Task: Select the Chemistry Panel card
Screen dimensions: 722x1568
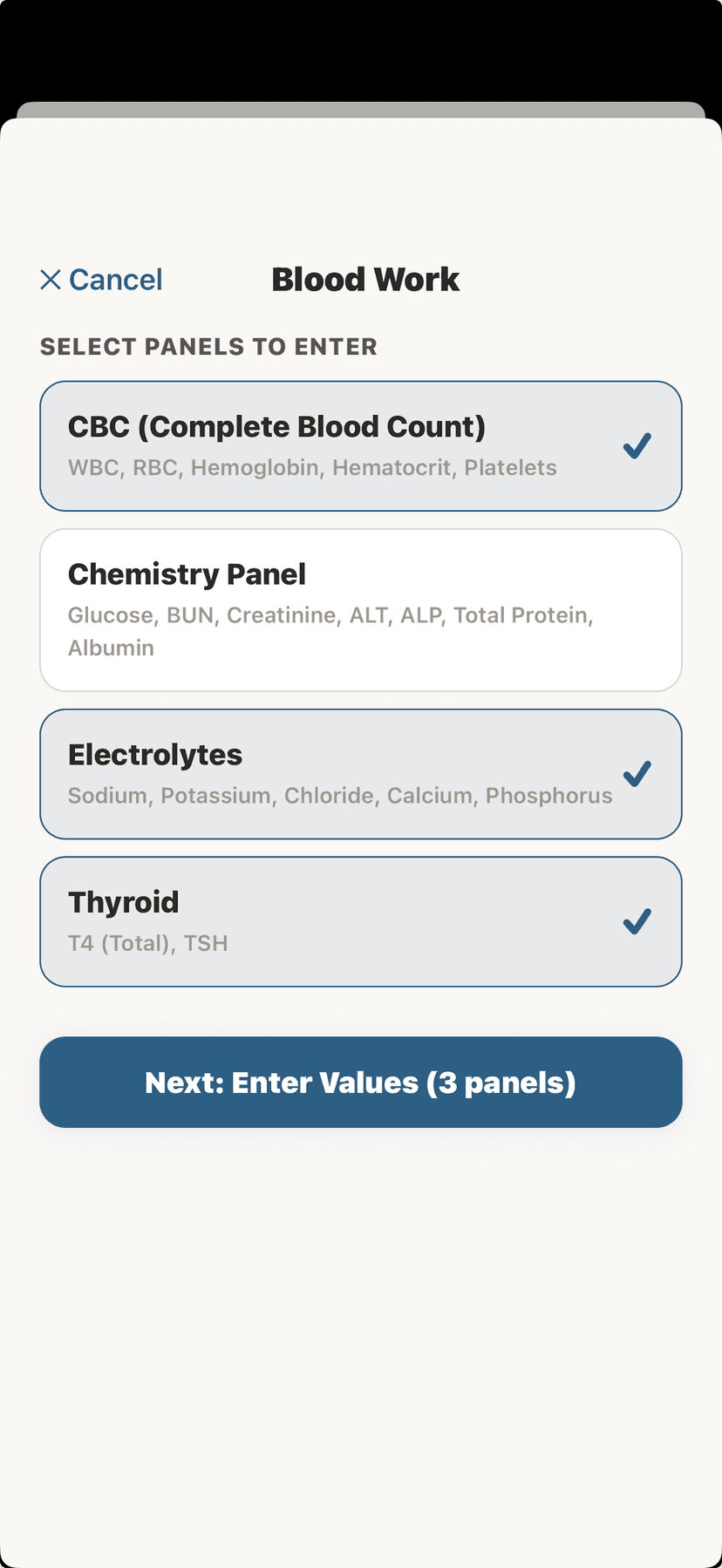Action: tap(361, 610)
